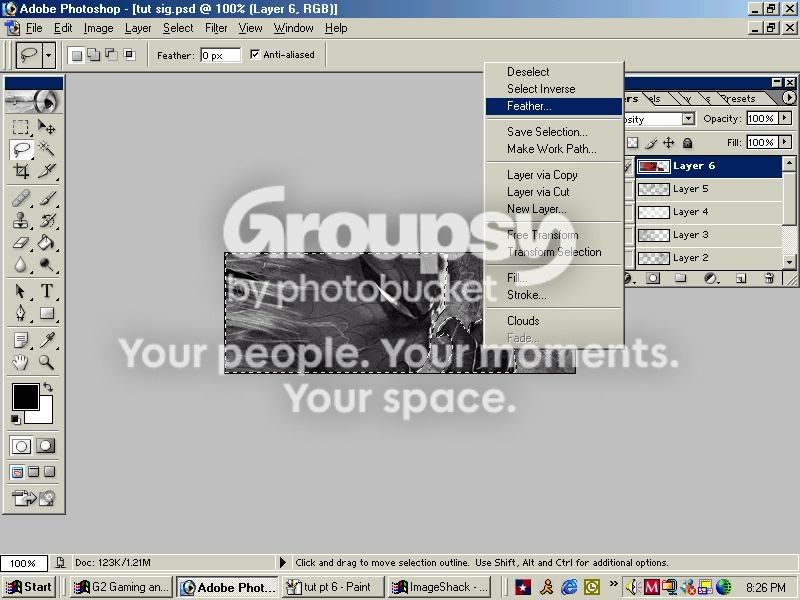Select the Move tool

coord(46,127)
